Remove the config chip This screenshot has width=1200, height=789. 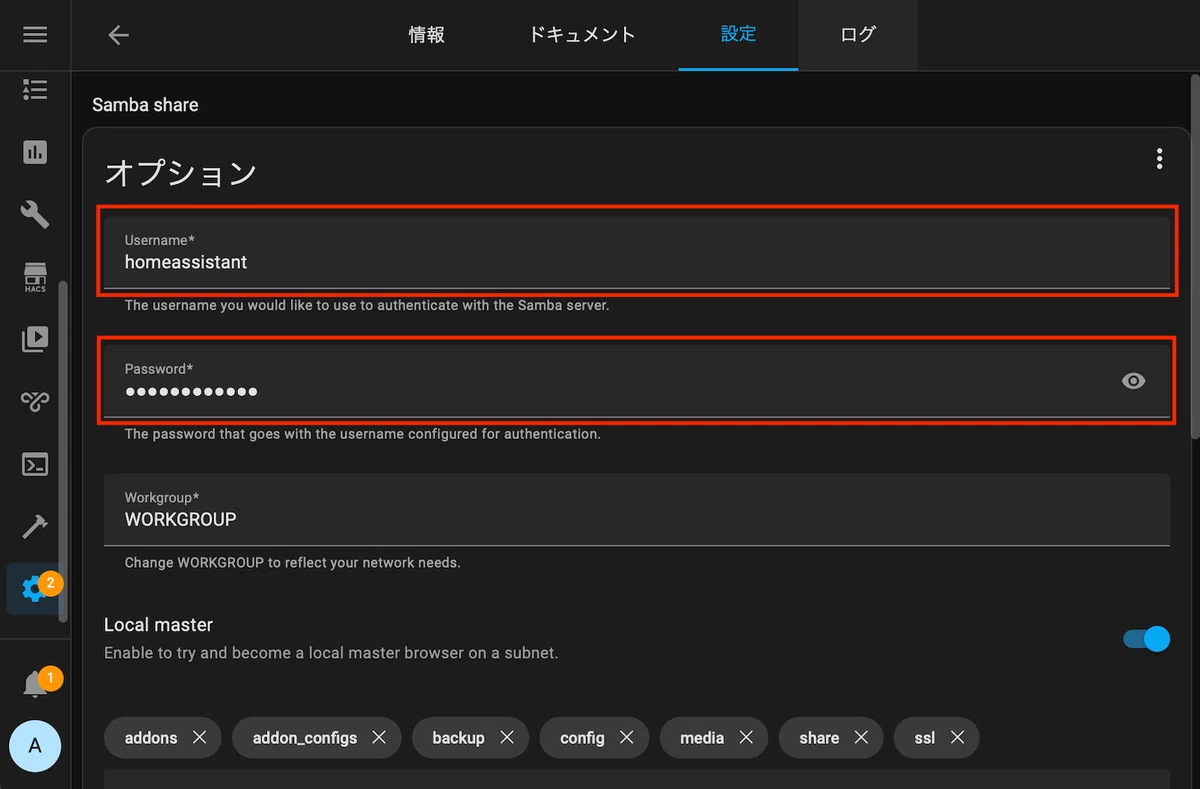626,737
